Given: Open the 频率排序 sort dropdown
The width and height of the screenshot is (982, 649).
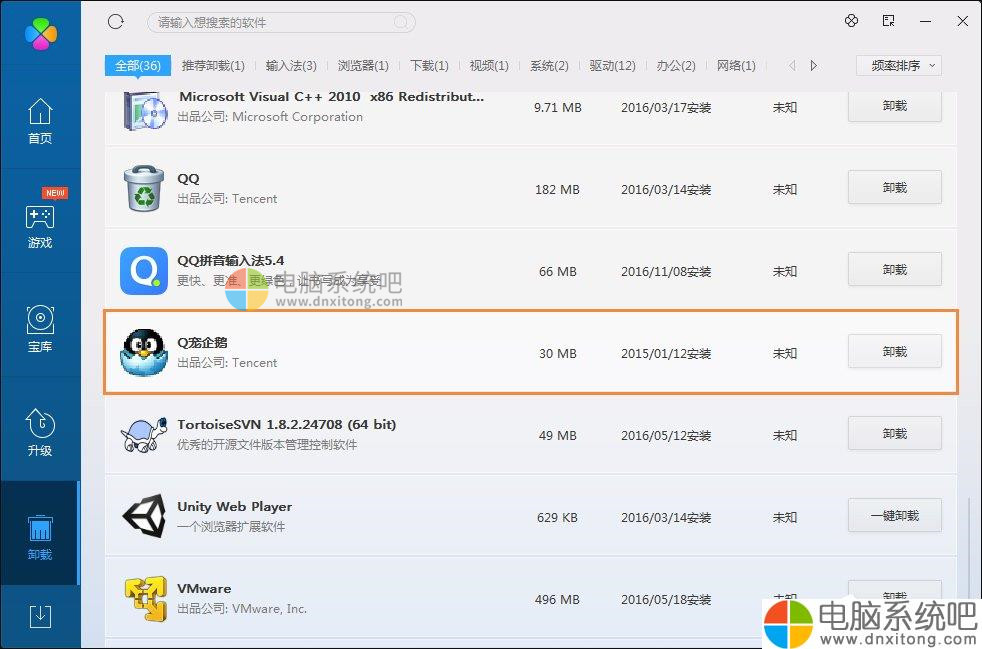Looking at the screenshot, I should tap(899, 65).
